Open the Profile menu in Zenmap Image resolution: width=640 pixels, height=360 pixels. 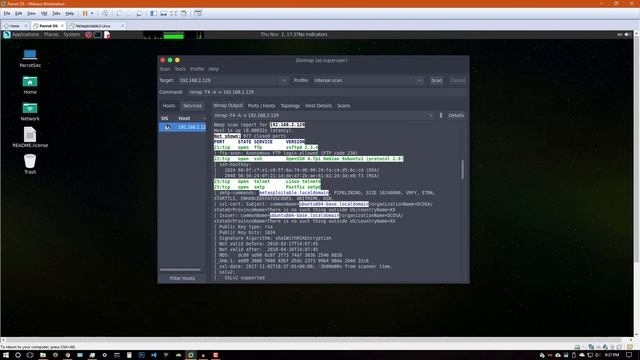[197, 69]
